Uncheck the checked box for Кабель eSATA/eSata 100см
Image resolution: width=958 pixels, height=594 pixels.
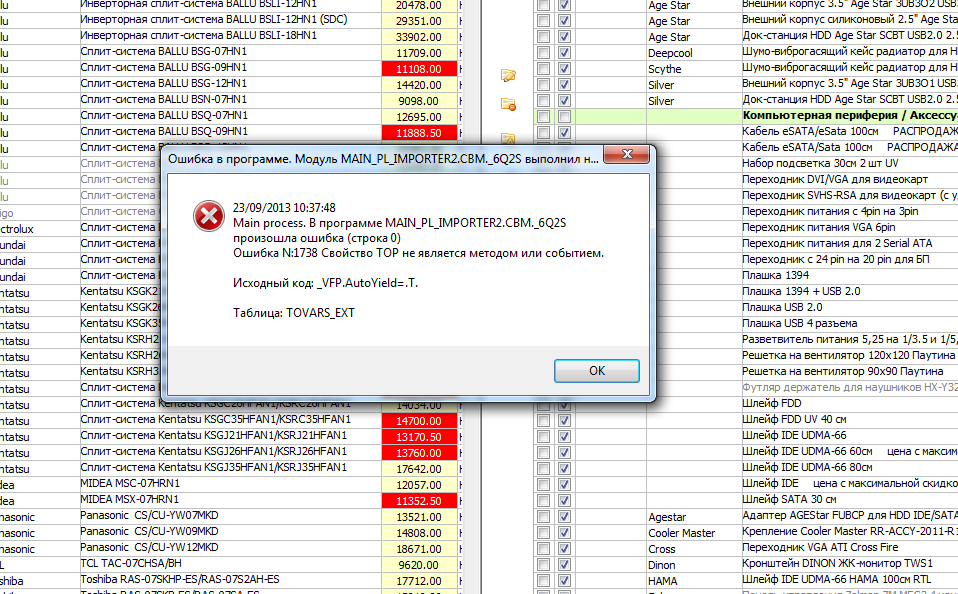(x=565, y=132)
